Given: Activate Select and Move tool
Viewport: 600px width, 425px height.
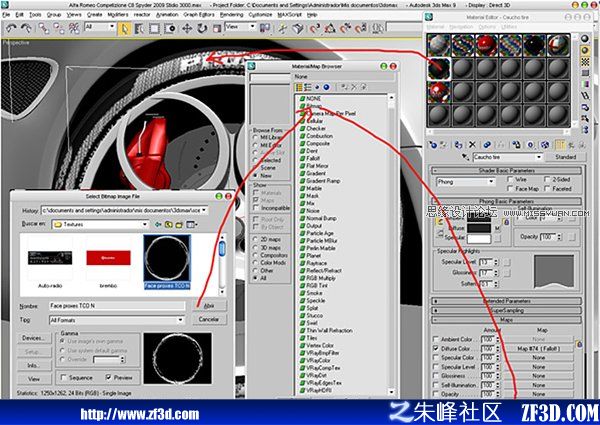Looking at the screenshot, I should [187, 29].
